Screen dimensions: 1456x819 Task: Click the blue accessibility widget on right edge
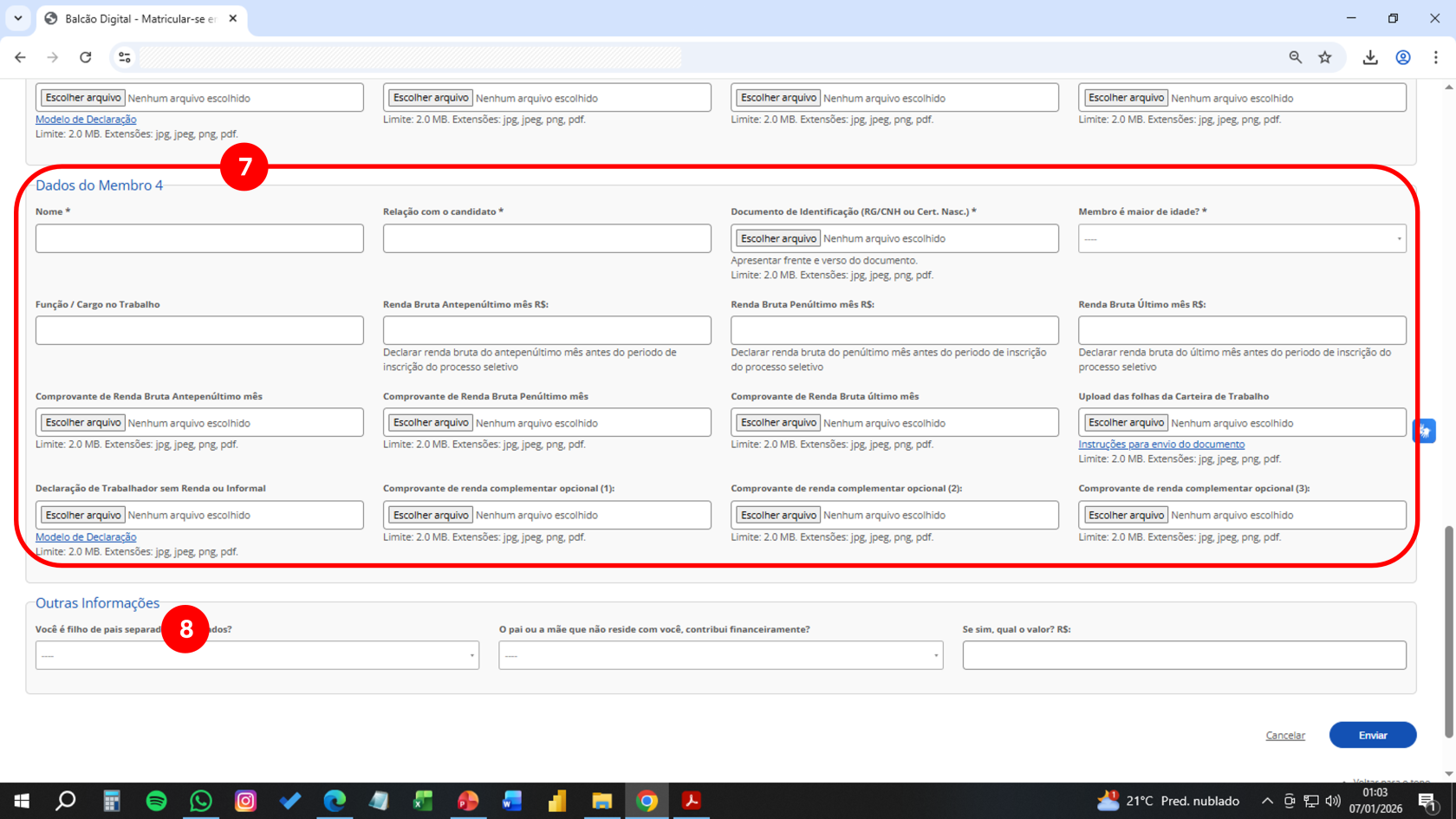click(1424, 431)
